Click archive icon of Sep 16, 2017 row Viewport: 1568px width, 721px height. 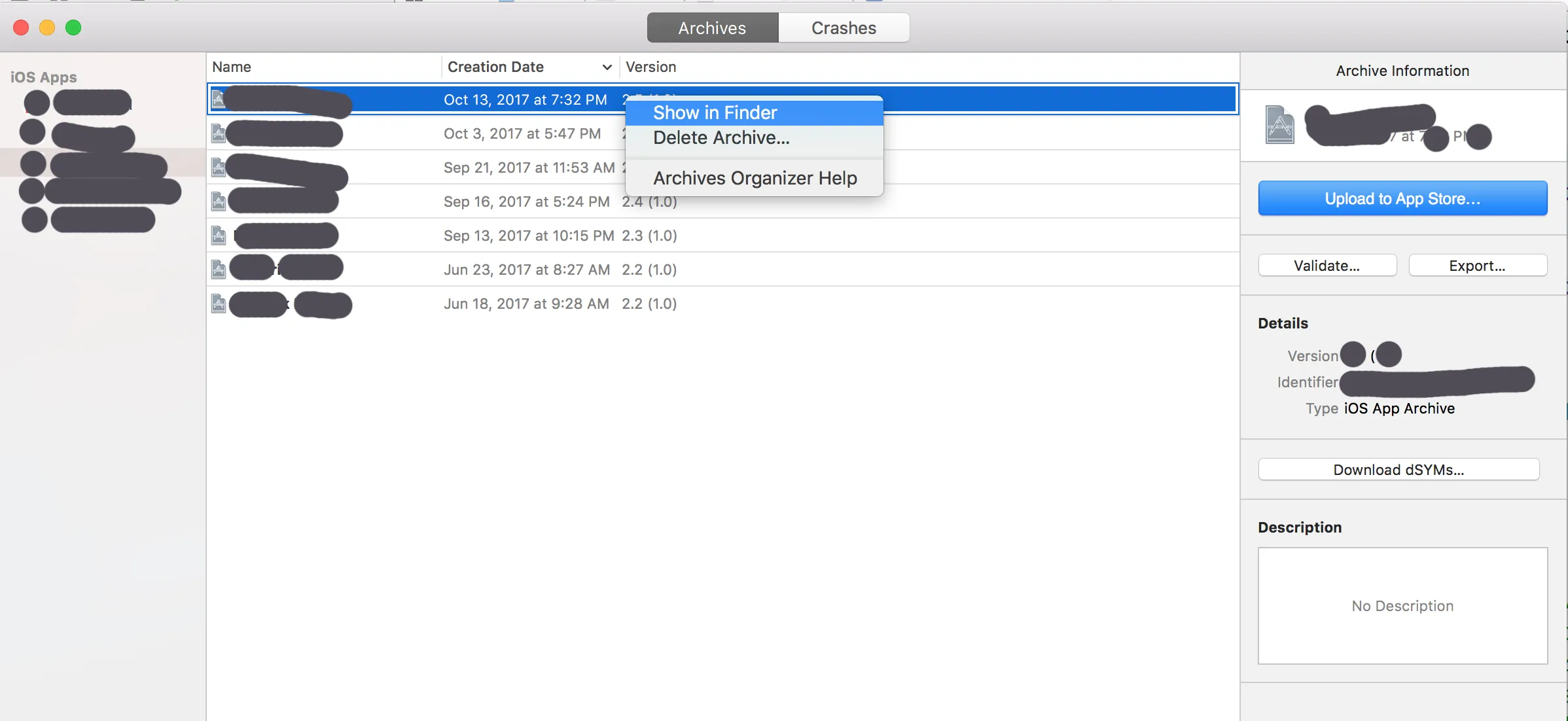(219, 202)
